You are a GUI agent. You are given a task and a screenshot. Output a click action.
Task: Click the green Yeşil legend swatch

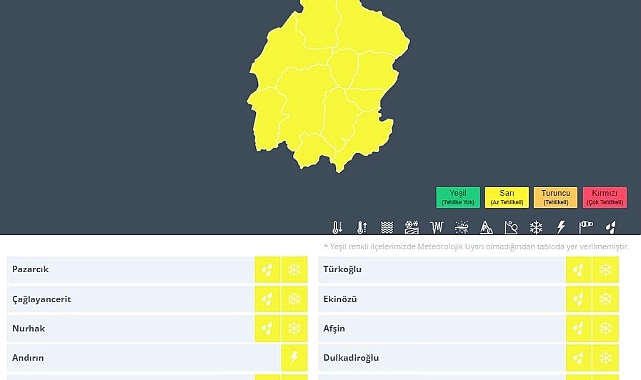point(458,197)
